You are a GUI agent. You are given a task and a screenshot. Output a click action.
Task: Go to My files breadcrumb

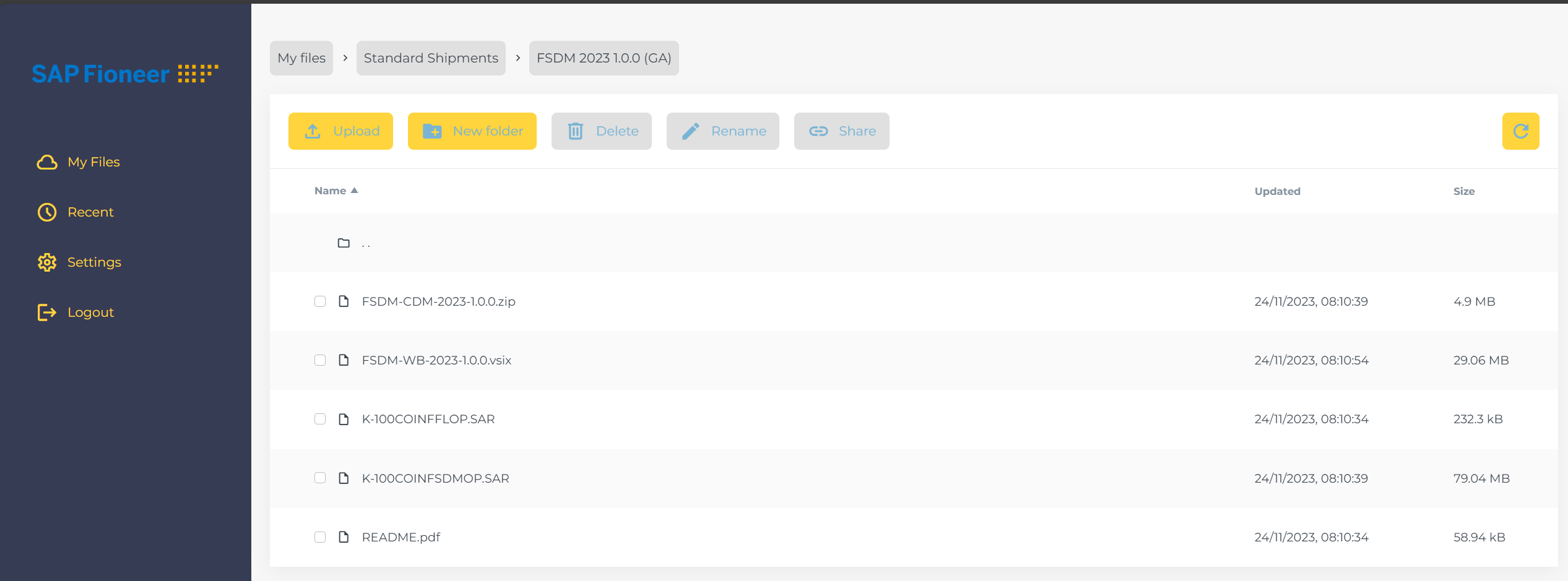point(301,58)
